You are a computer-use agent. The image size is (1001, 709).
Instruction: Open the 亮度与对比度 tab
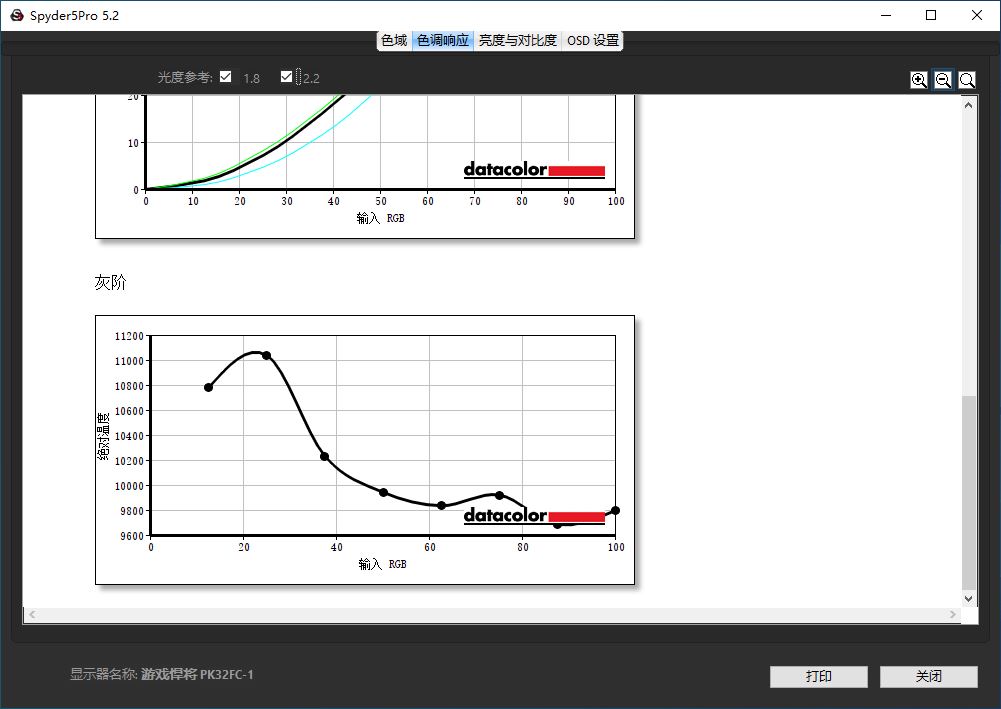point(517,41)
